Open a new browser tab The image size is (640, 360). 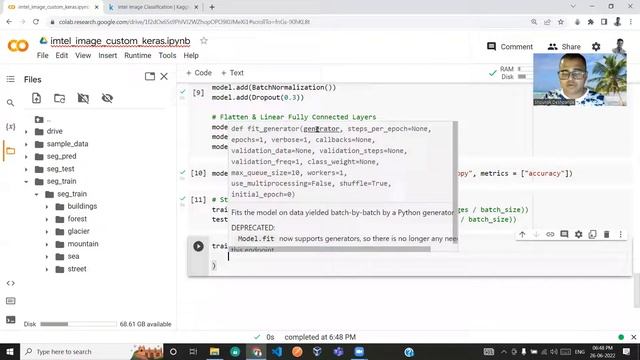[x=212, y=7]
